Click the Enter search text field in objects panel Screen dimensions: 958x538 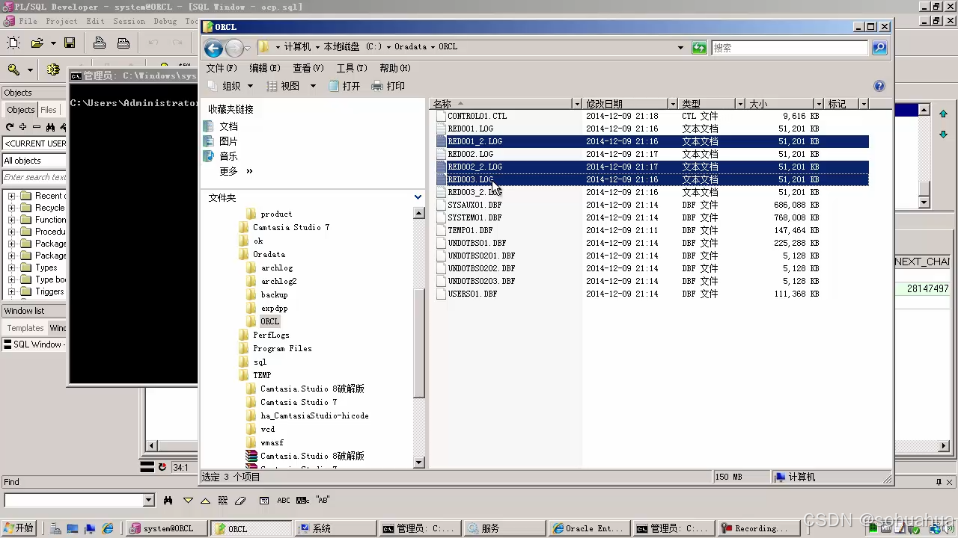click(34, 177)
